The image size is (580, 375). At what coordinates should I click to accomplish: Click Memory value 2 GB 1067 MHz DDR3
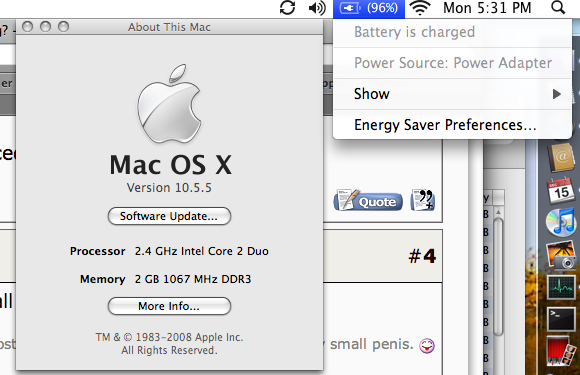(193, 279)
